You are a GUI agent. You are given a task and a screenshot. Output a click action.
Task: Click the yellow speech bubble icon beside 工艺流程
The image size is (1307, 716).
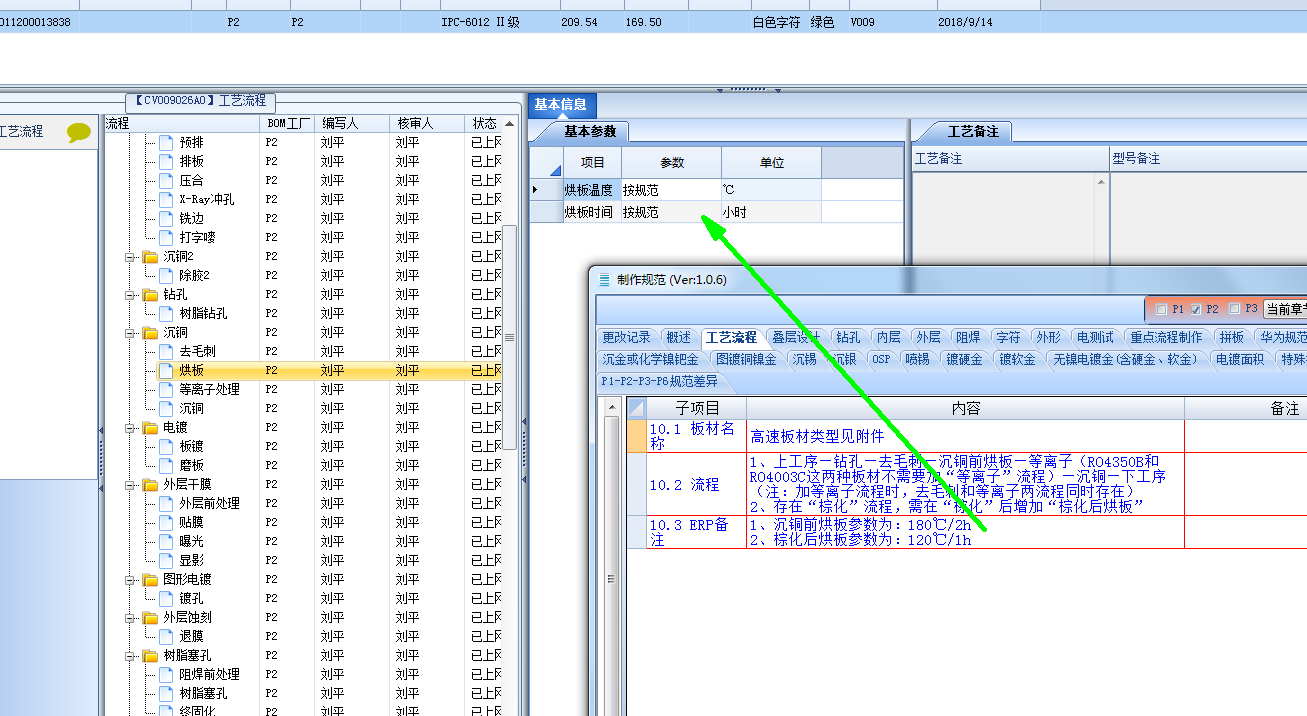(x=78, y=132)
